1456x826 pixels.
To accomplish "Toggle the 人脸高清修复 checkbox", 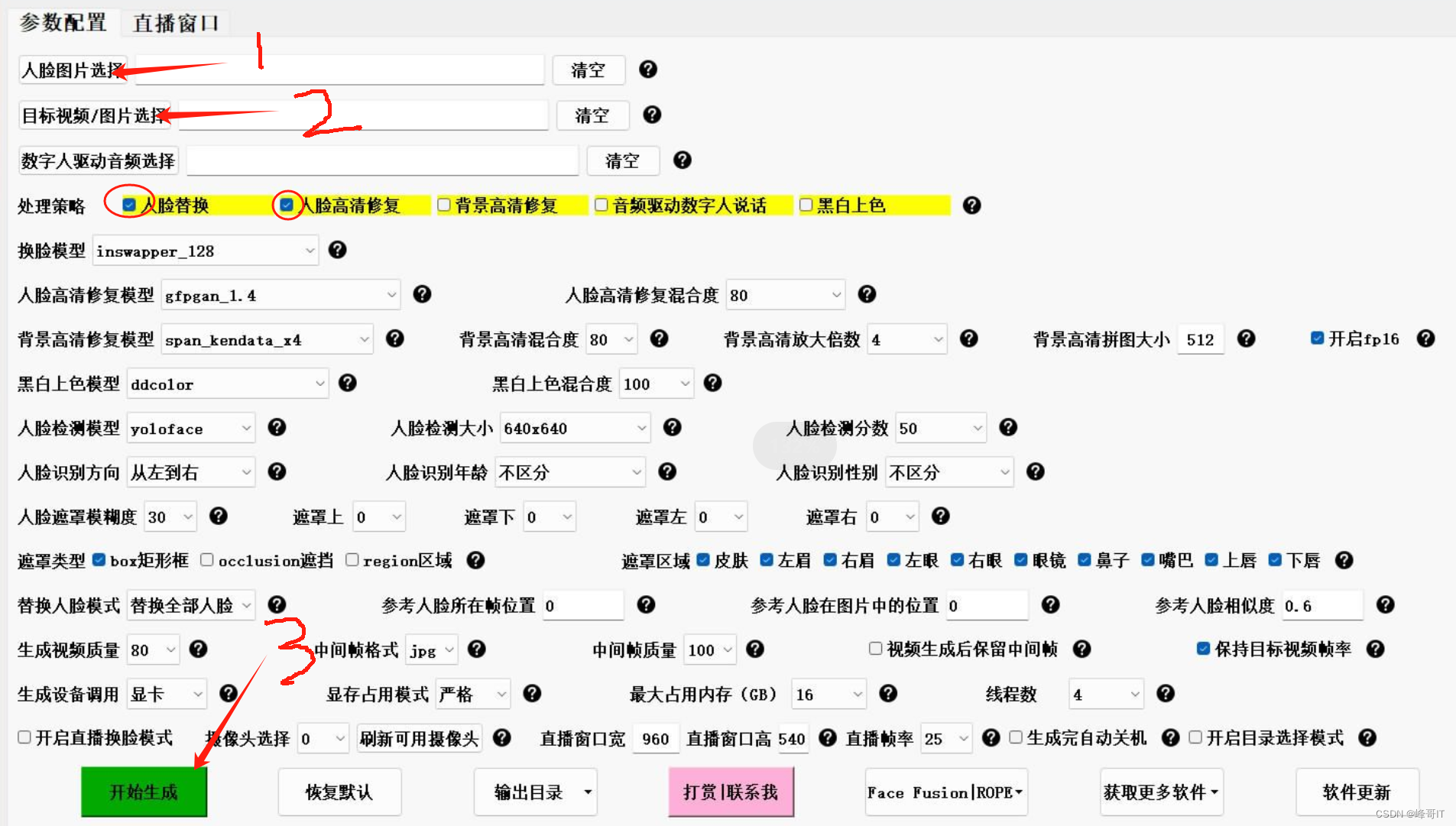I will point(286,205).
